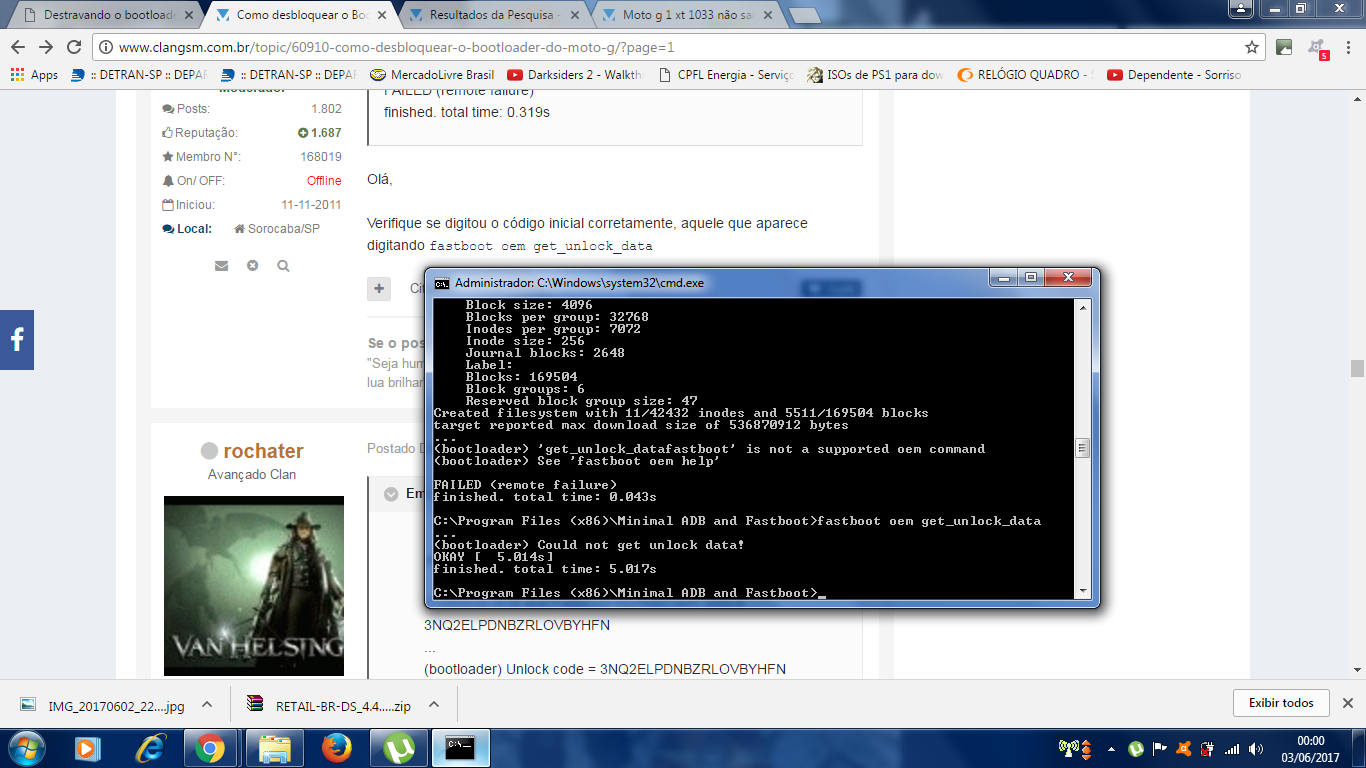Open Chrome menu (three dots)
The width and height of the screenshot is (1366, 768).
1347,47
